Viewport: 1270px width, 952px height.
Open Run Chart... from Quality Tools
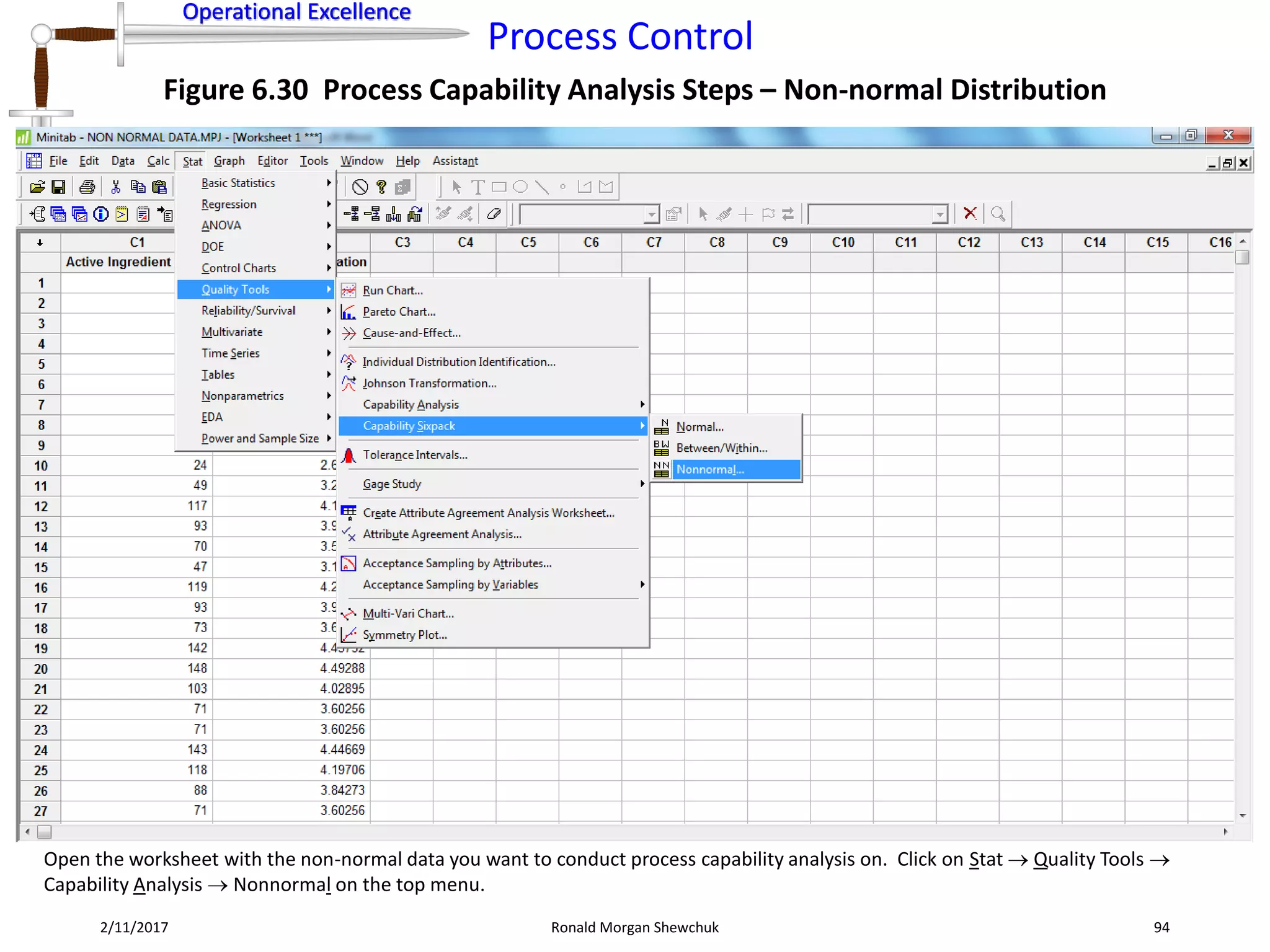coord(493,291)
